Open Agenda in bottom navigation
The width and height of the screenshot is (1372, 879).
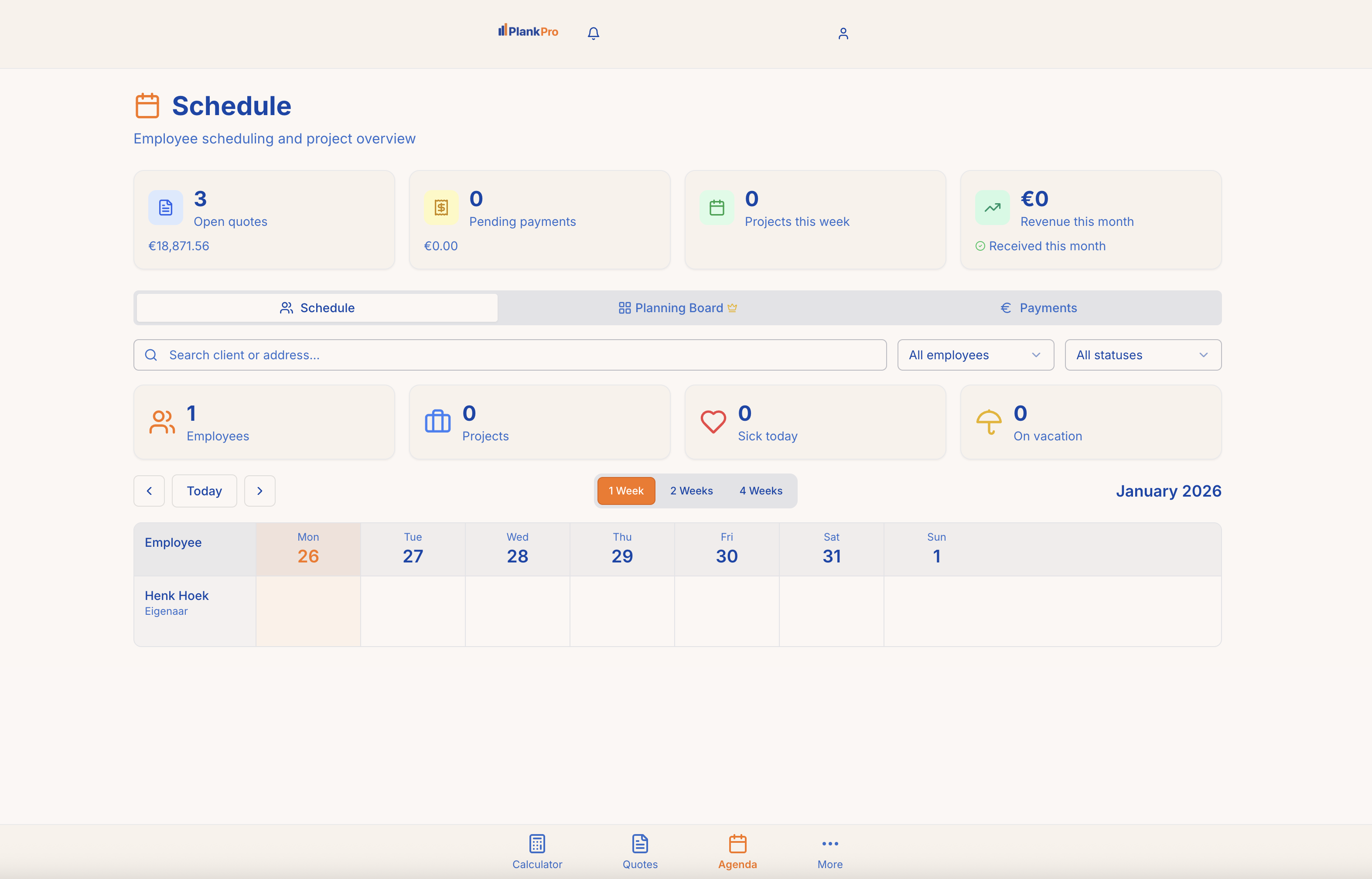[x=737, y=851]
